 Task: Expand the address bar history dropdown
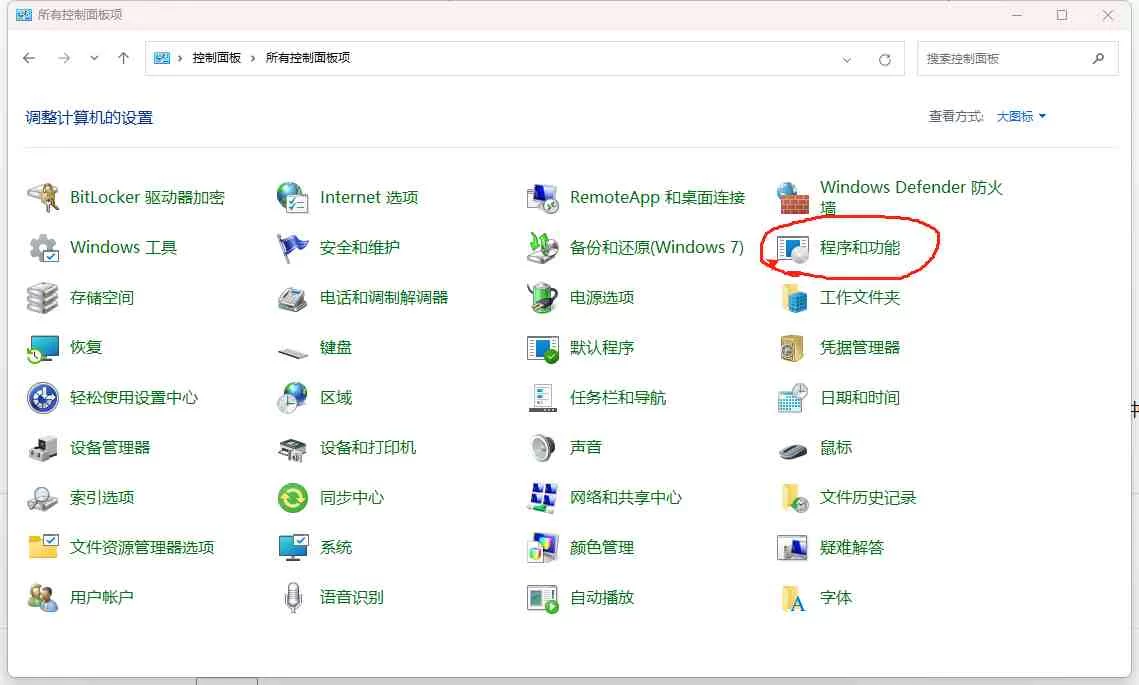(x=847, y=59)
